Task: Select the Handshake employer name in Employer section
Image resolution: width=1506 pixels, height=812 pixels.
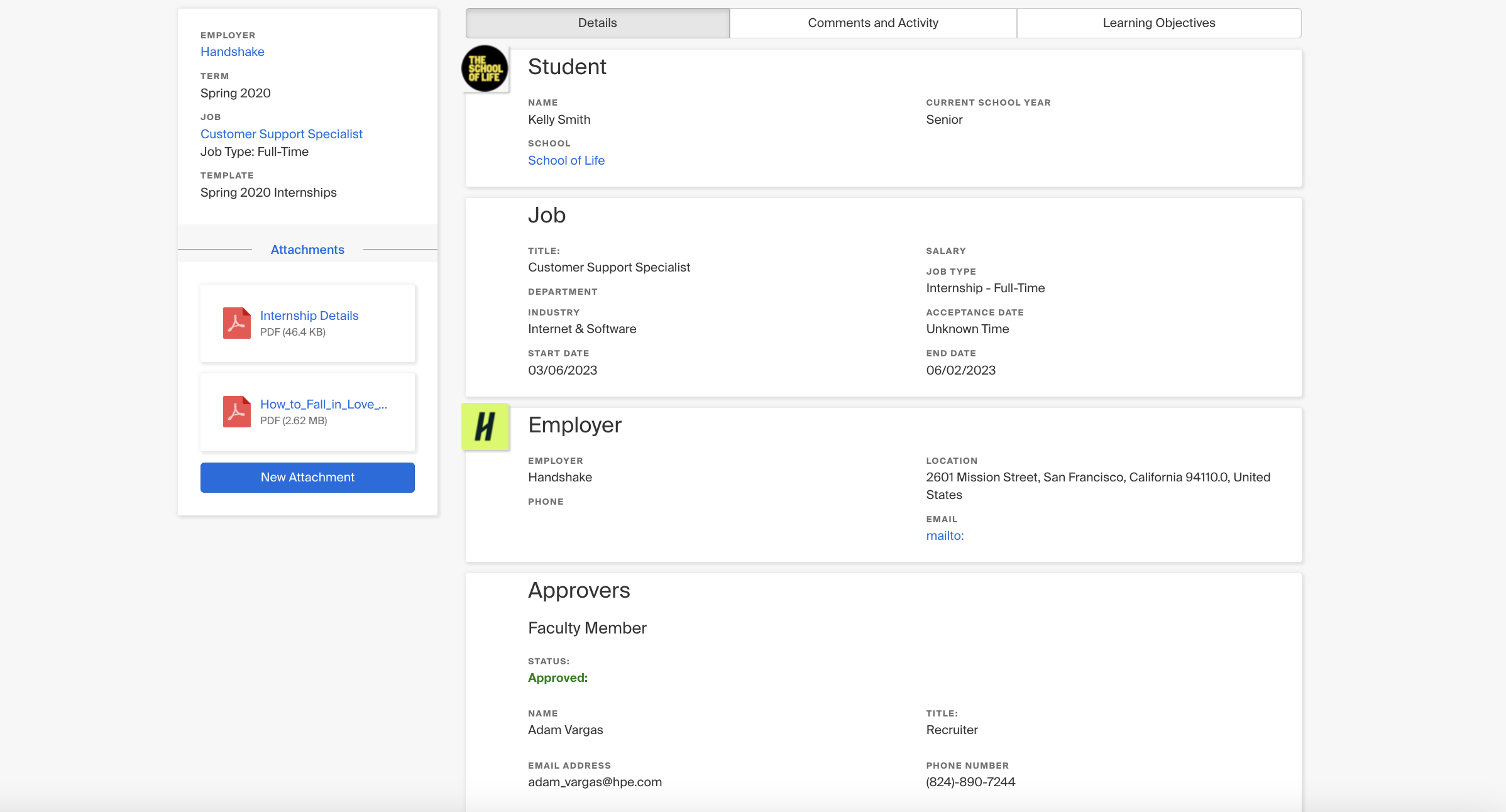Action: pos(560,477)
